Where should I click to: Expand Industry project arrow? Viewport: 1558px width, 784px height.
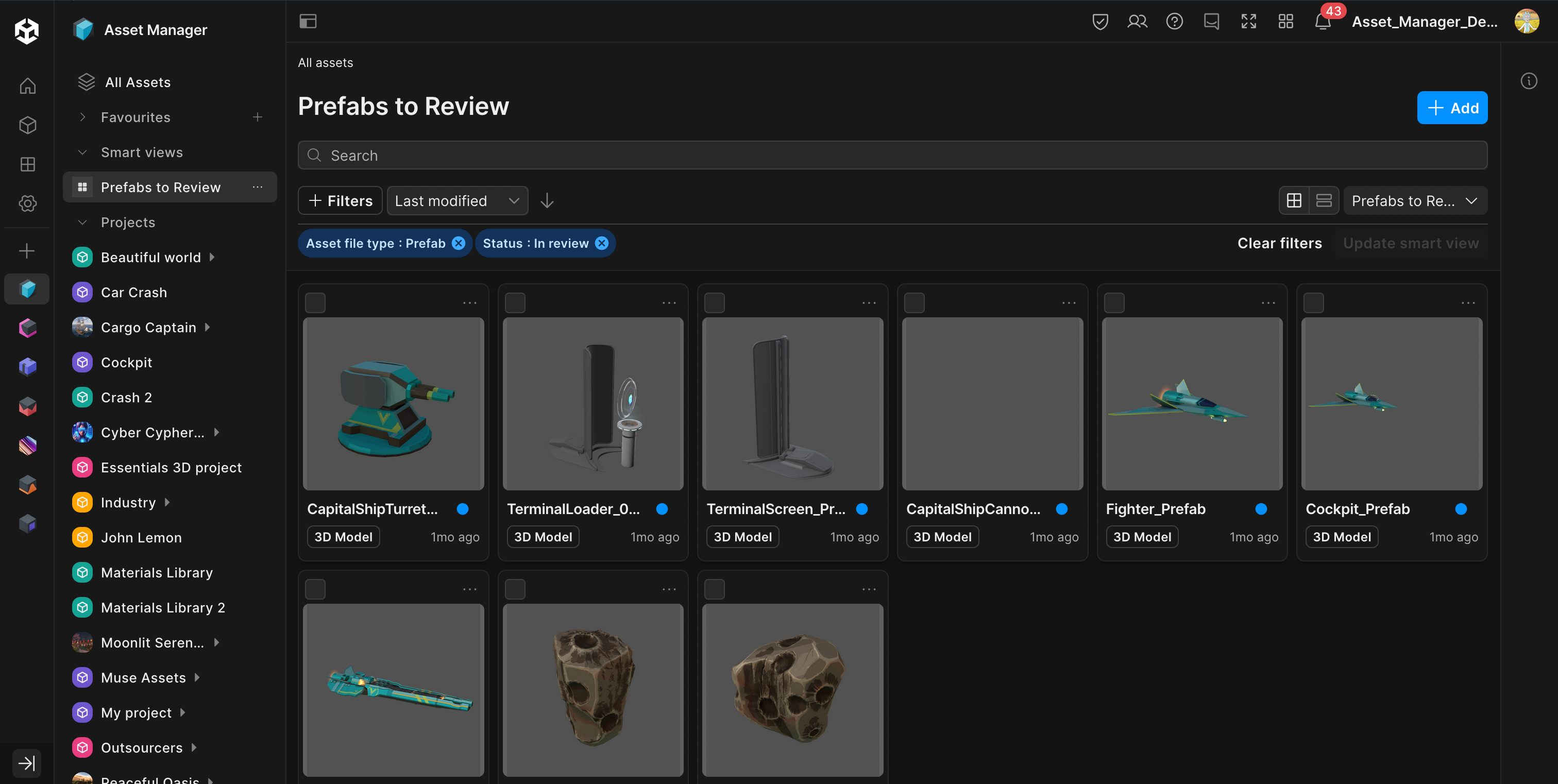click(x=167, y=502)
